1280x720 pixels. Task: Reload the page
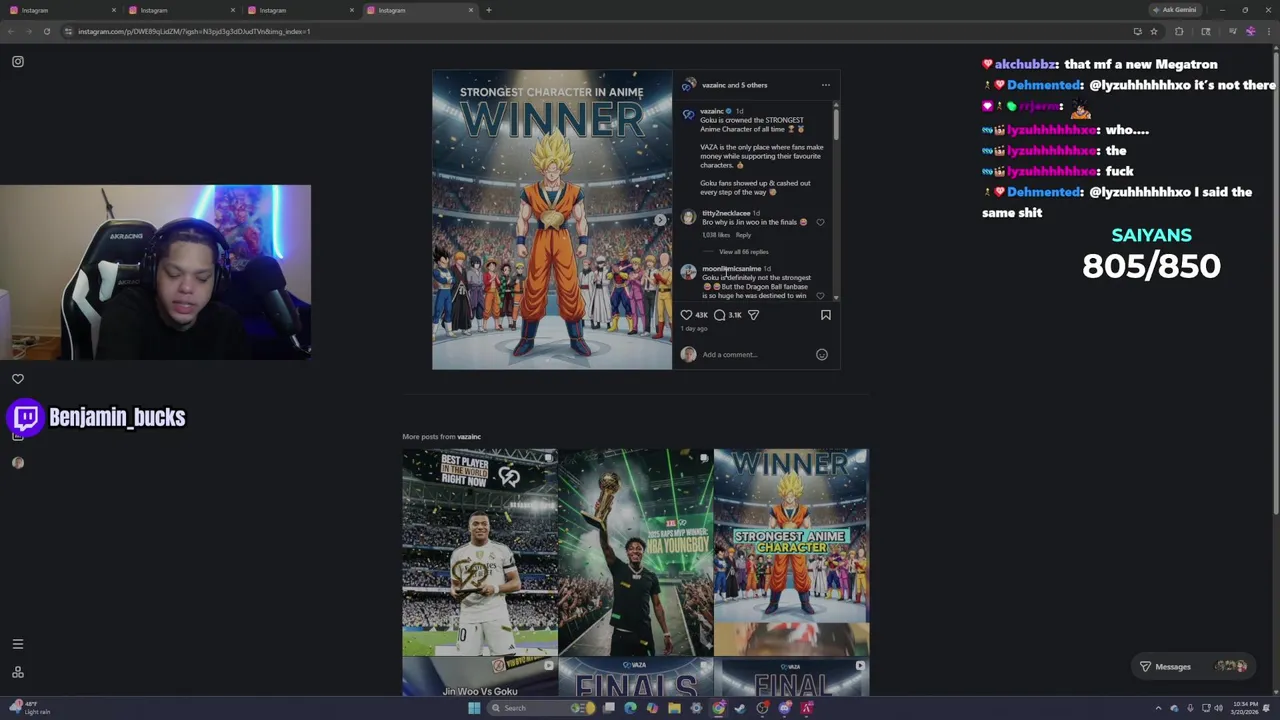(47, 31)
